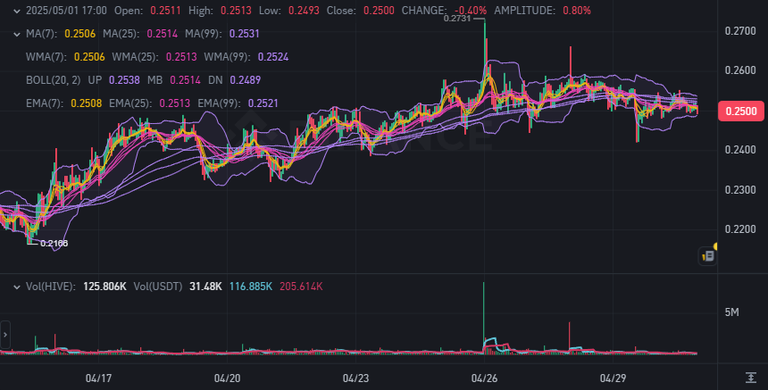Click the auto-fit price scale icon
Image resolution: width=768 pixels, height=390 pixels.
tap(750, 377)
